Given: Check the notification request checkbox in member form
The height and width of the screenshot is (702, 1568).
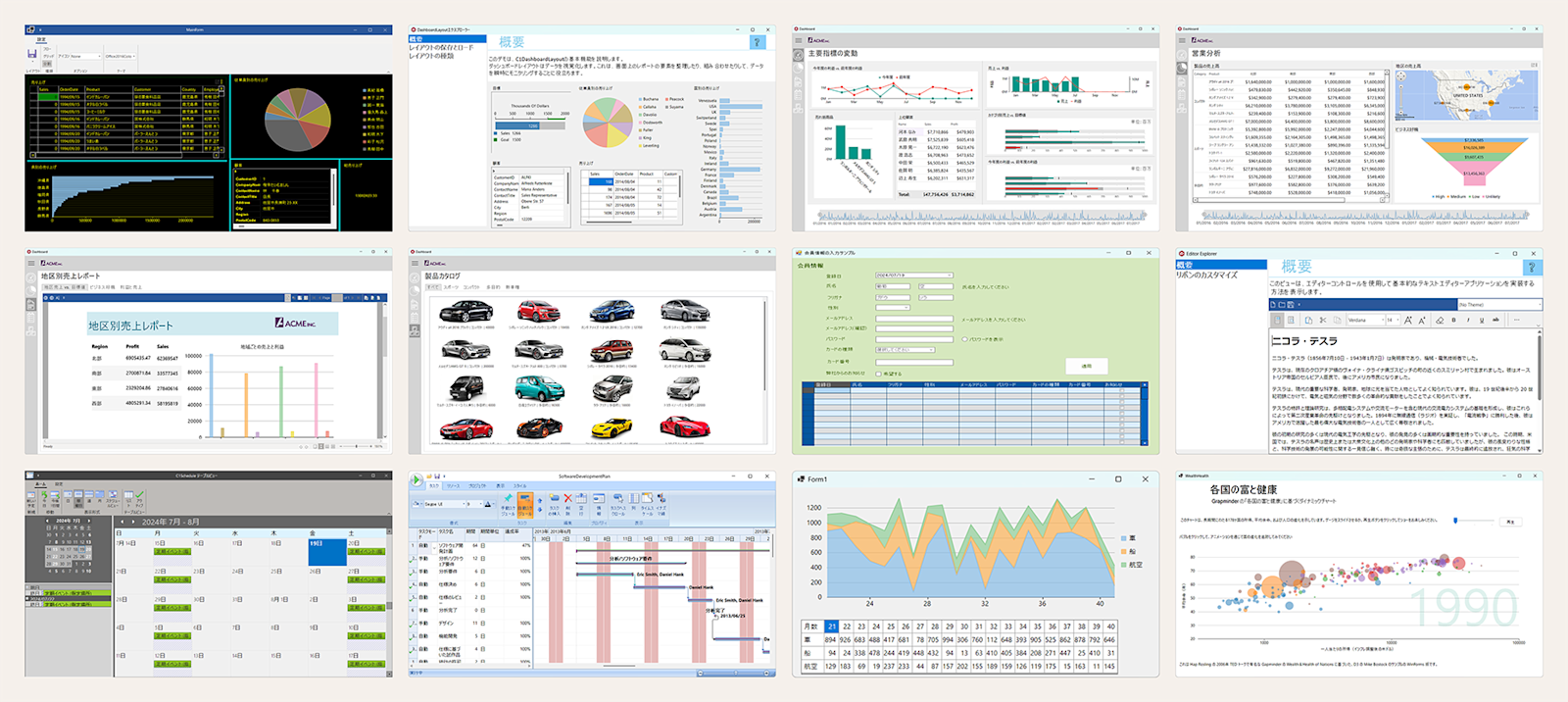Looking at the screenshot, I should pyautogui.click(x=878, y=374).
